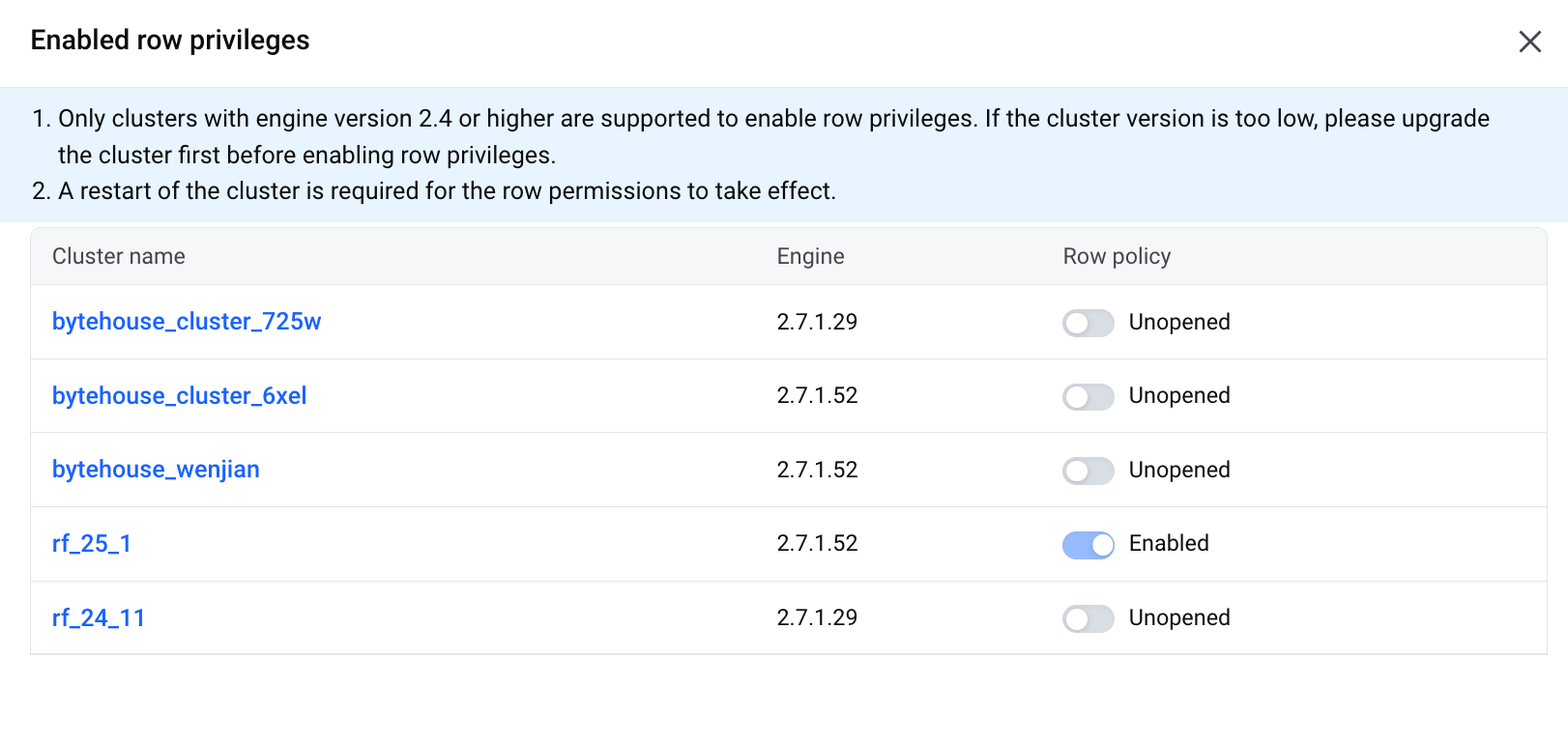The image size is (1568, 744).
Task: Close the Enabled row privileges dialog
Action: 1529,42
